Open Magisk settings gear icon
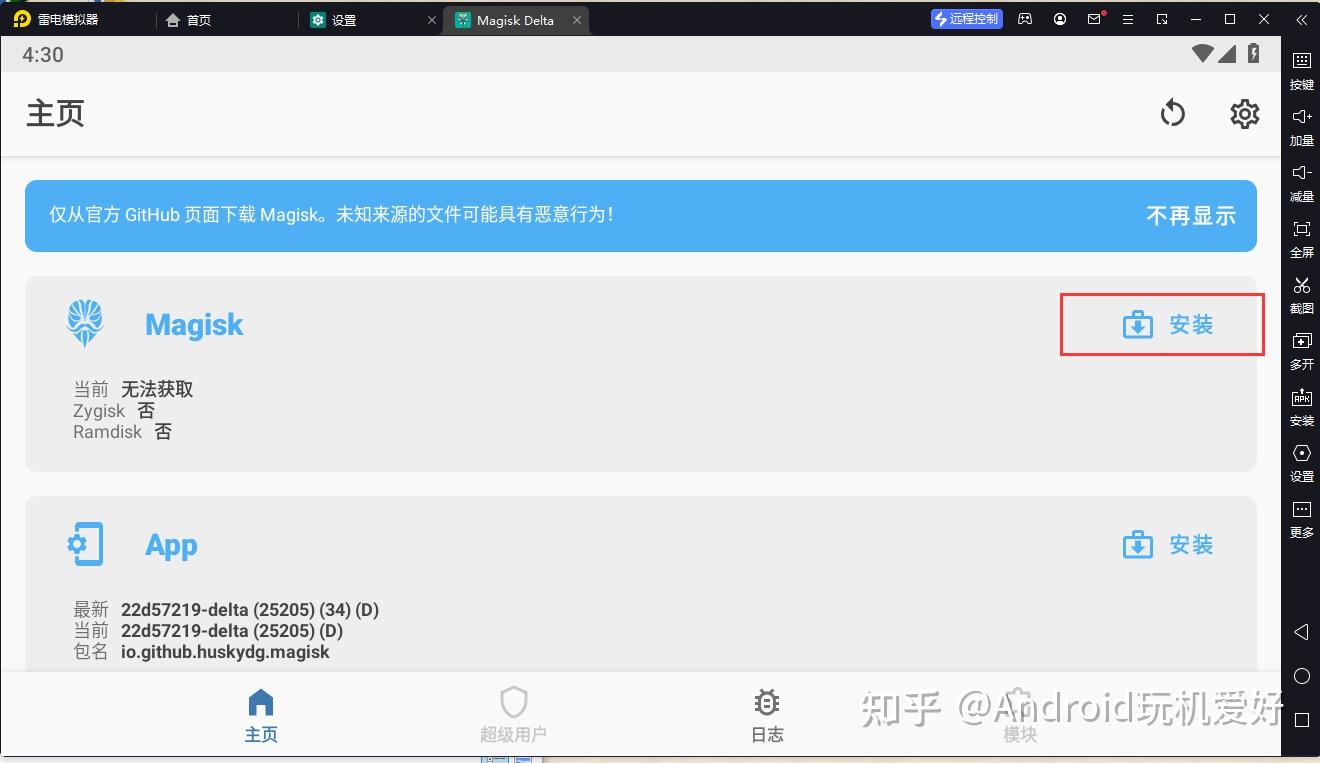This screenshot has height=763, width=1320. pos(1244,113)
